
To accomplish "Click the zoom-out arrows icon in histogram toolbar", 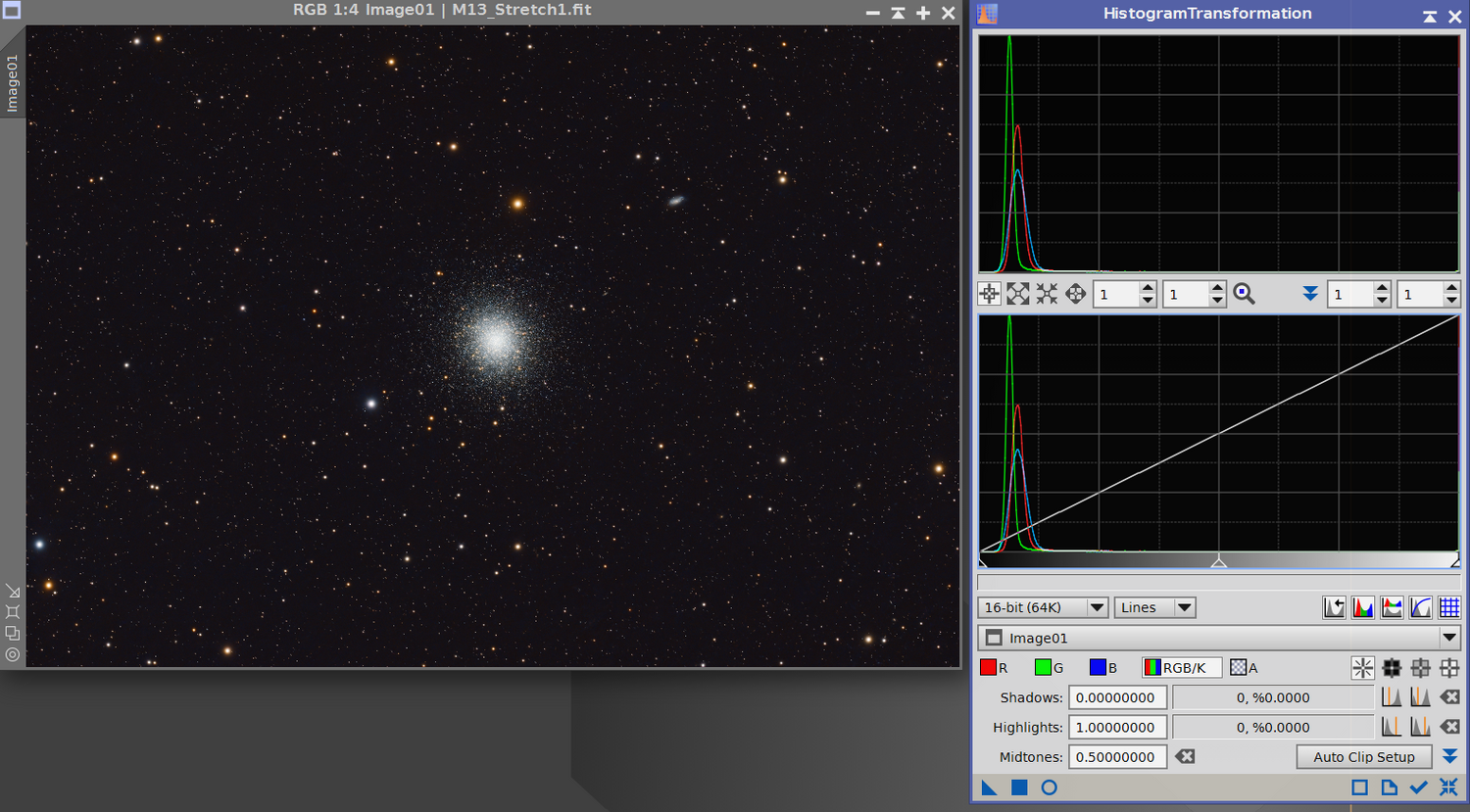I will pos(1047,294).
